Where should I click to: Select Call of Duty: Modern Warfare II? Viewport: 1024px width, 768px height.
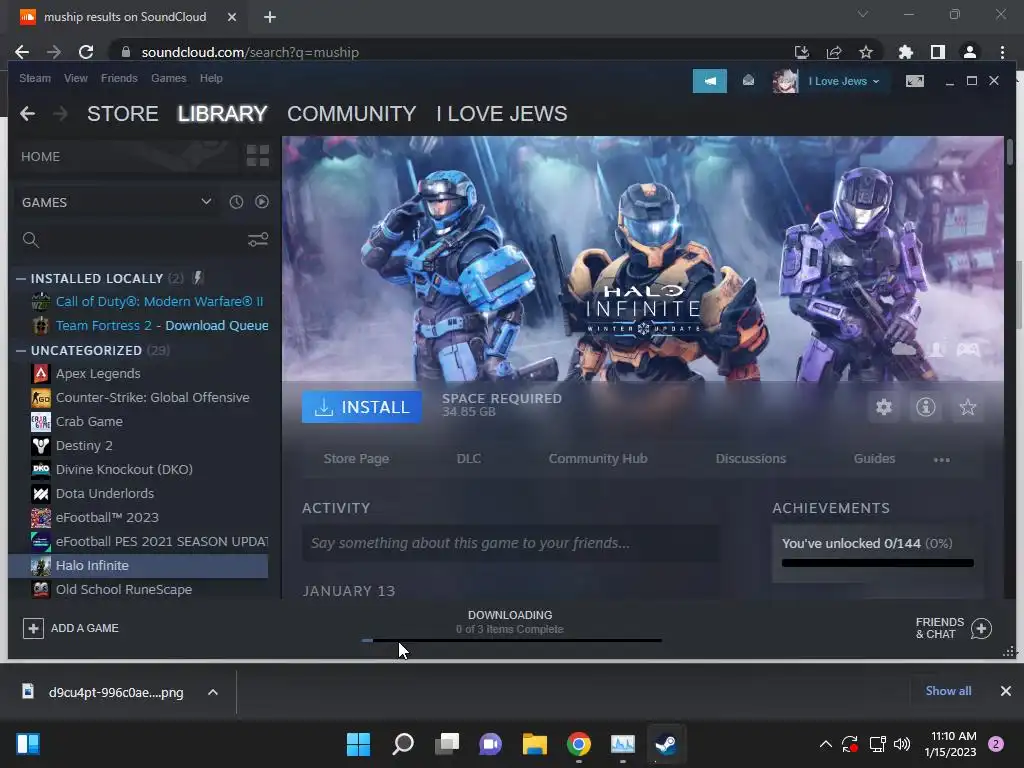tap(159, 302)
